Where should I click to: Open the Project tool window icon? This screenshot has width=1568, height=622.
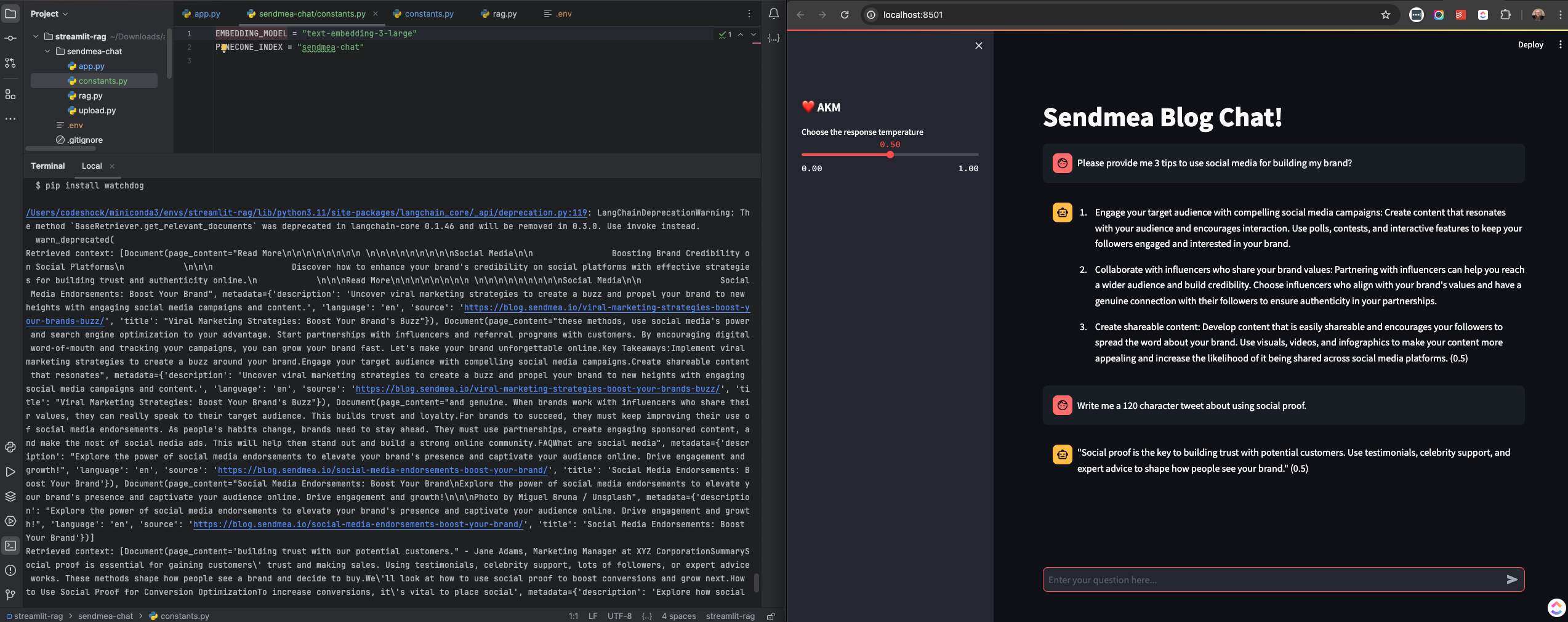(10, 14)
